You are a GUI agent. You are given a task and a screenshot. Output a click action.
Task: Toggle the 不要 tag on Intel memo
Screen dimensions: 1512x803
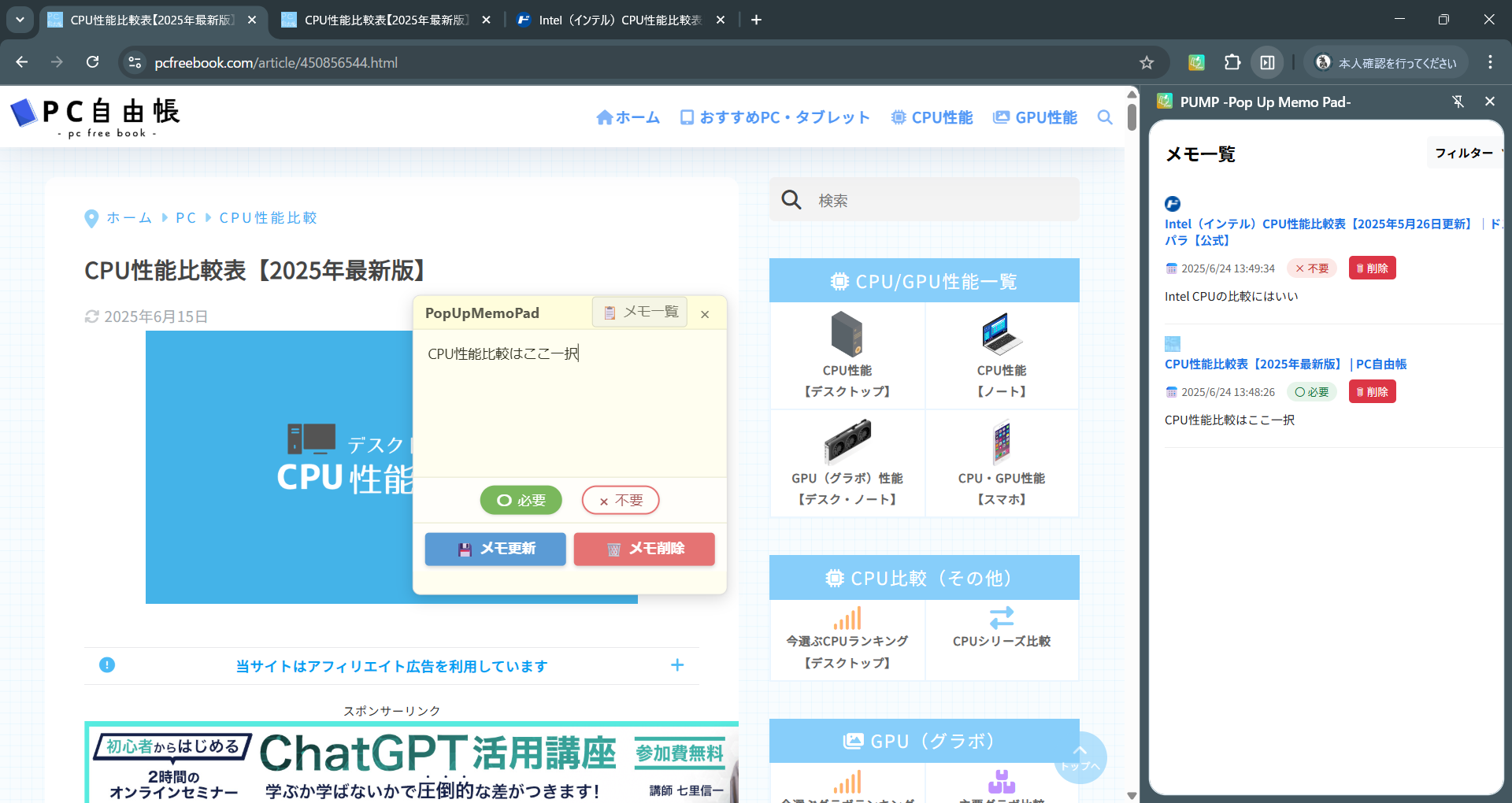(x=1312, y=268)
